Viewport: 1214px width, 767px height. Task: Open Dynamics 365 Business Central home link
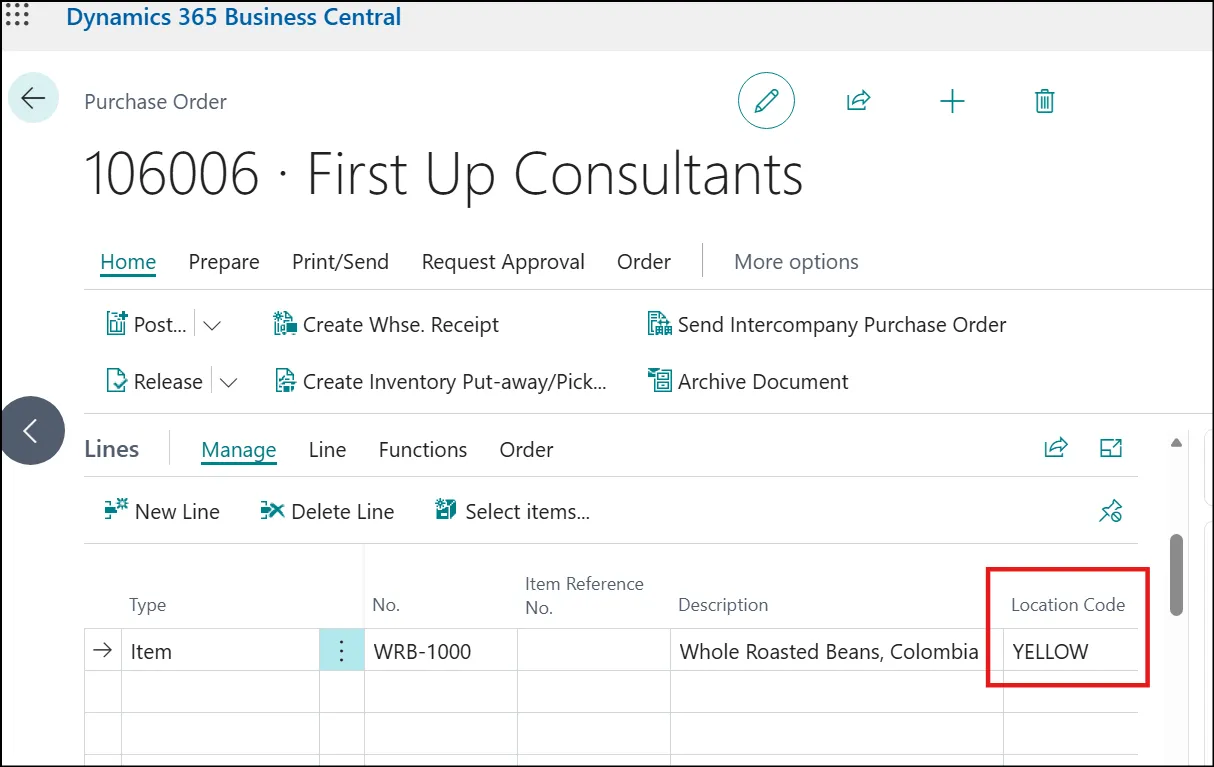[234, 17]
